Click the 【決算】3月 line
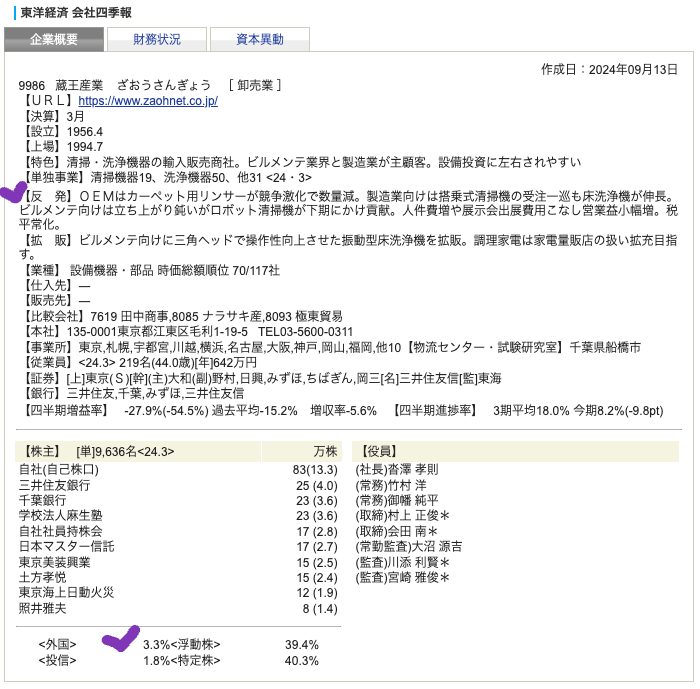The width and height of the screenshot is (700, 689). pos(52,117)
